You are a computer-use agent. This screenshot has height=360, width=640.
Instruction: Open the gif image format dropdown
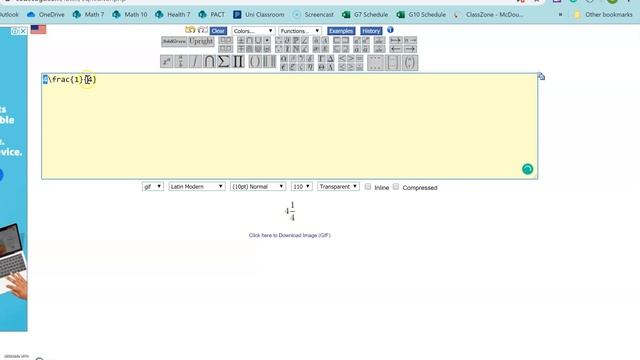pyautogui.click(x=153, y=187)
